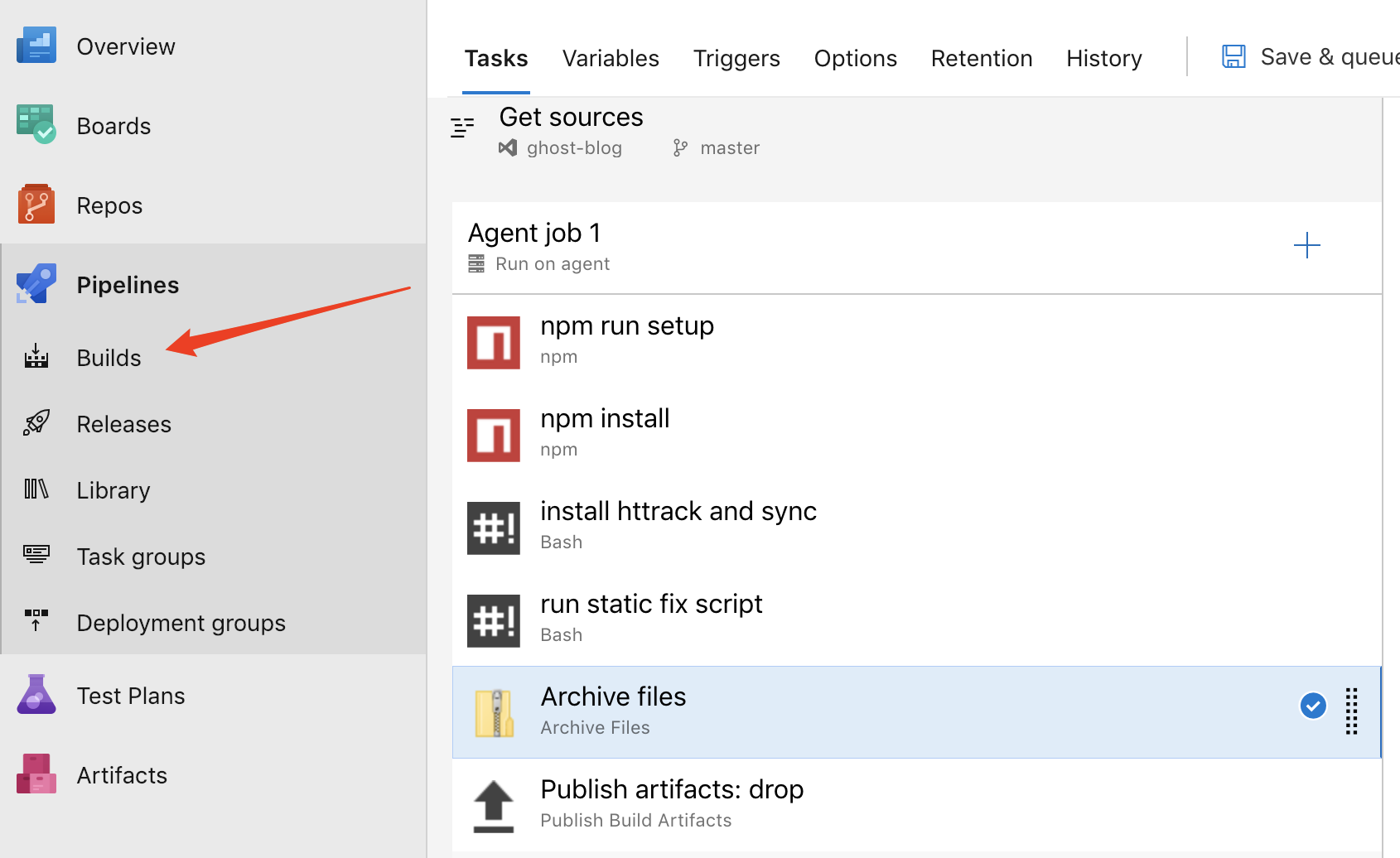Click the Releases rocket icon
Screen dimensions: 1400x858
pos(36,423)
